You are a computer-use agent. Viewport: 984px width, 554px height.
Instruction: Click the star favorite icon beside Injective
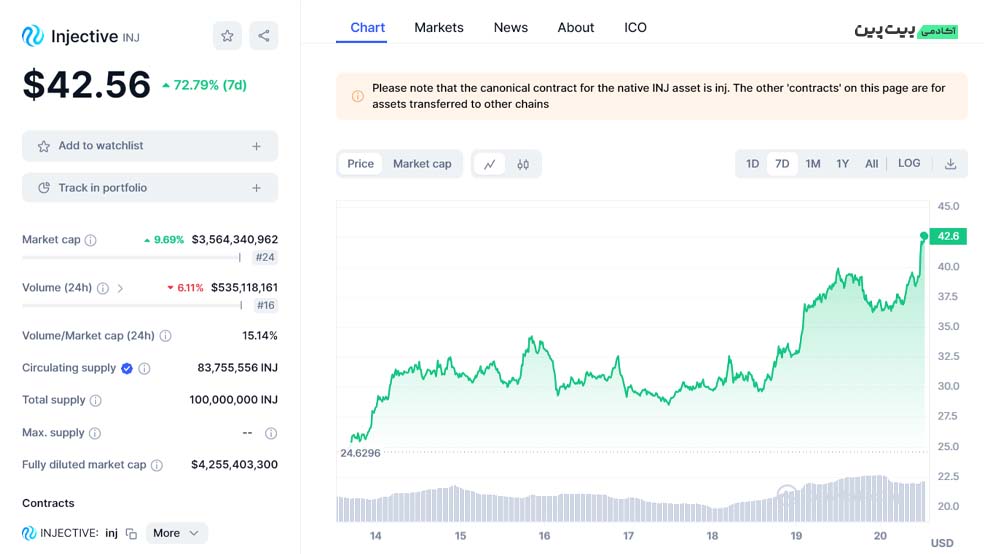(x=227, y=36)
